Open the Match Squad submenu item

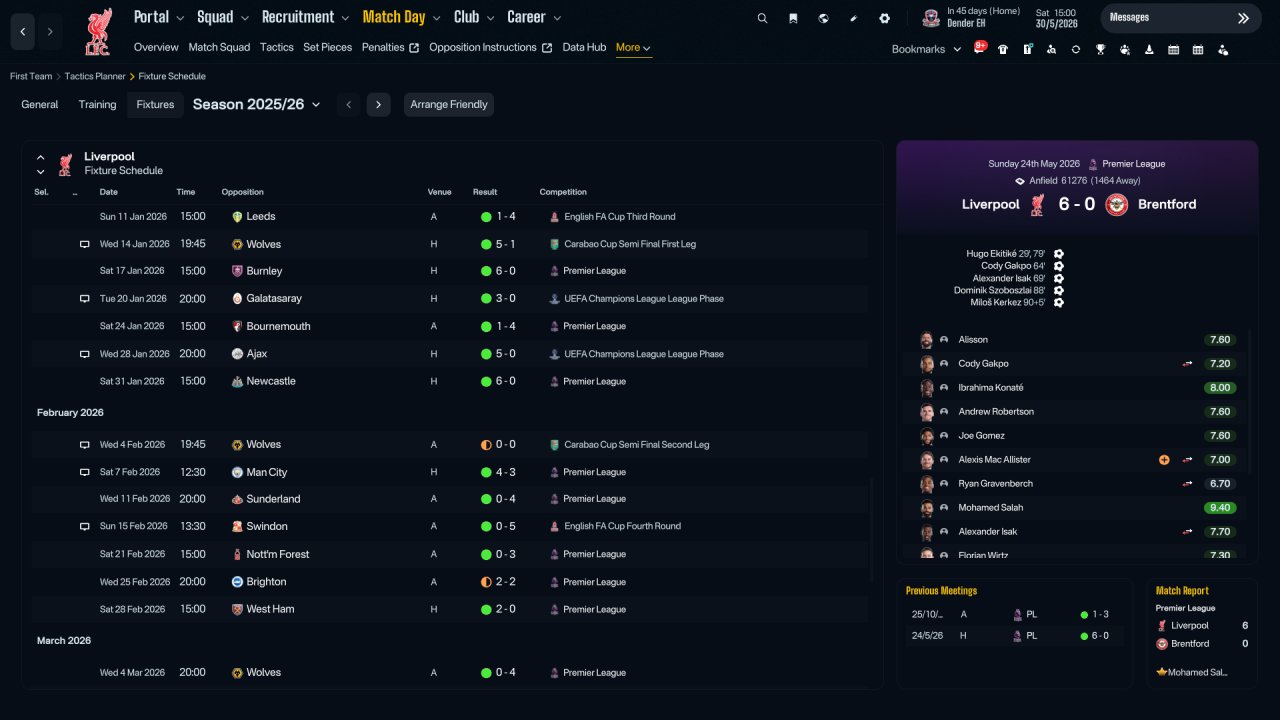click(x=220, y=47)
